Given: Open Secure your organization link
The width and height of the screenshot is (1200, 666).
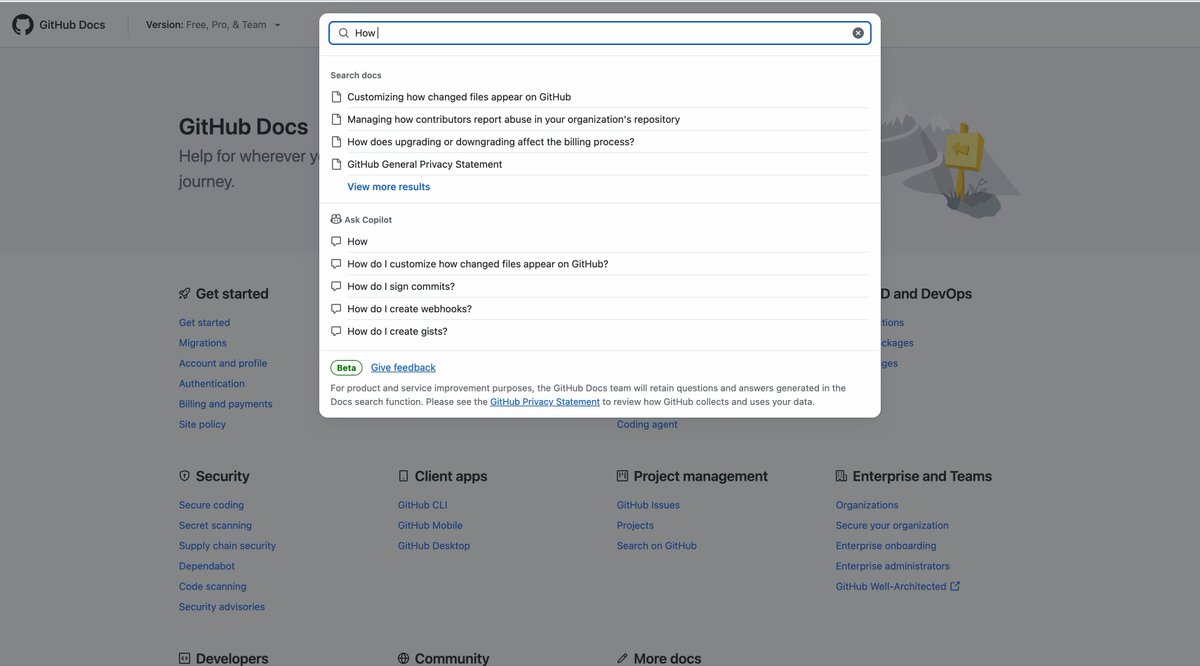Looking at the screenshot, I should coord(892,525).
